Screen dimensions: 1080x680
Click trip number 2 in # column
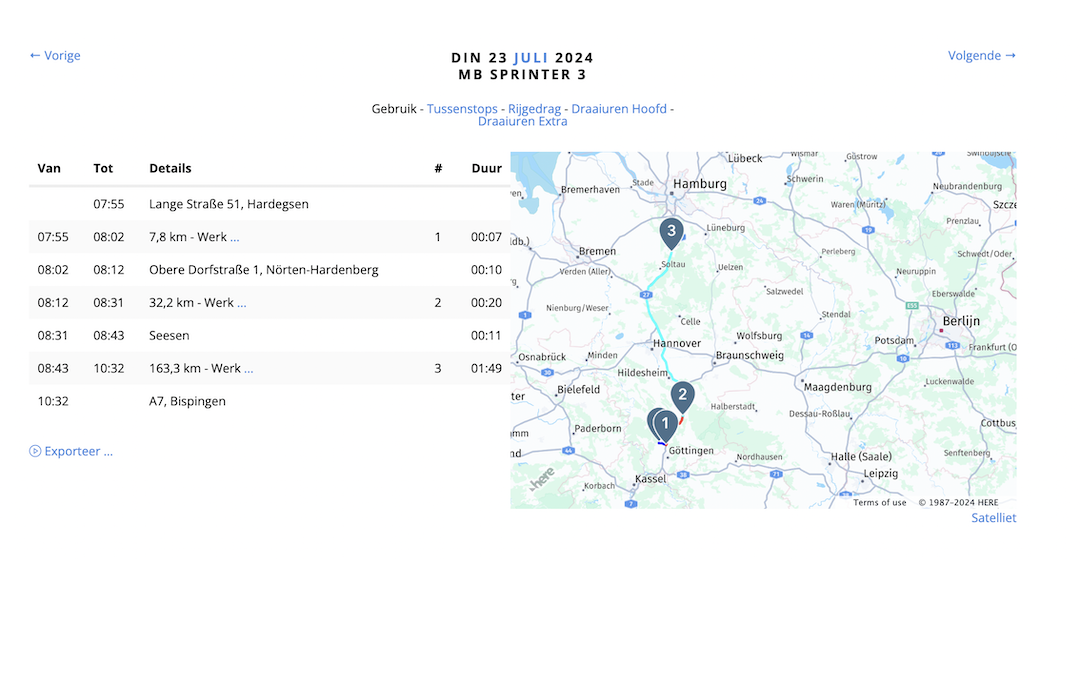[x=437, y=303]
